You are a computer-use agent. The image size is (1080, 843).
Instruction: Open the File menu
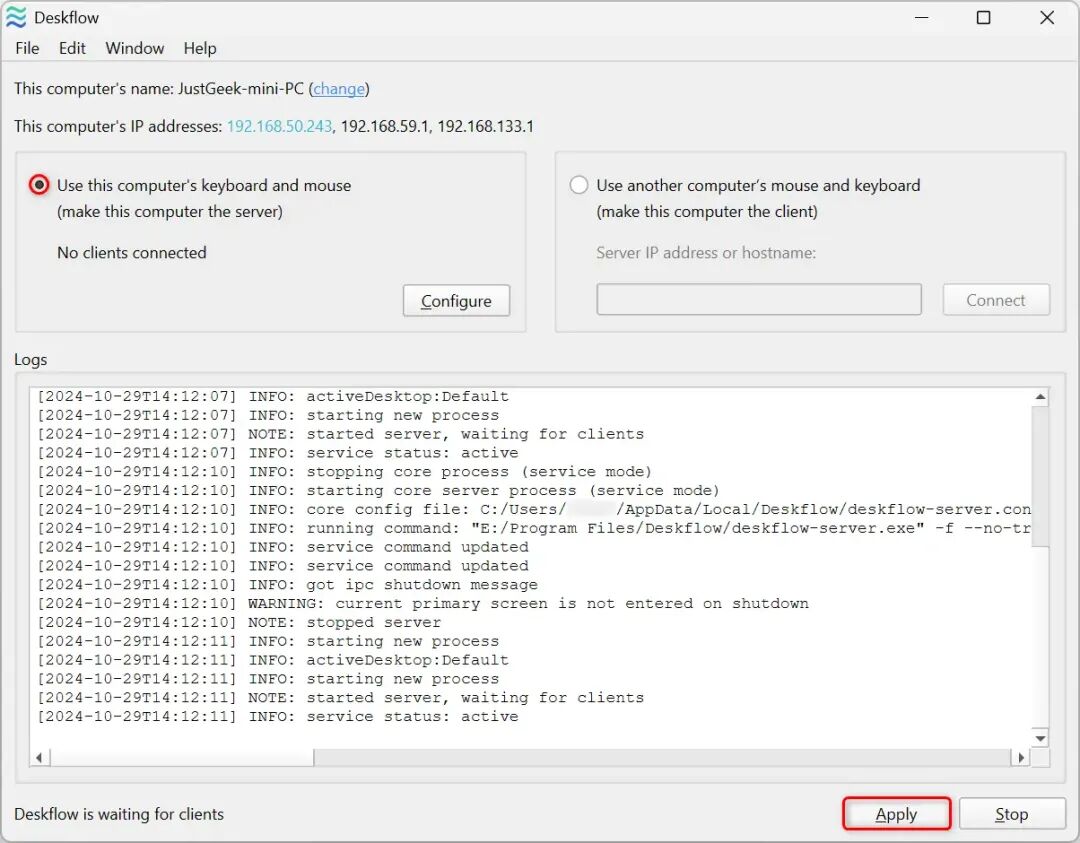27,48
